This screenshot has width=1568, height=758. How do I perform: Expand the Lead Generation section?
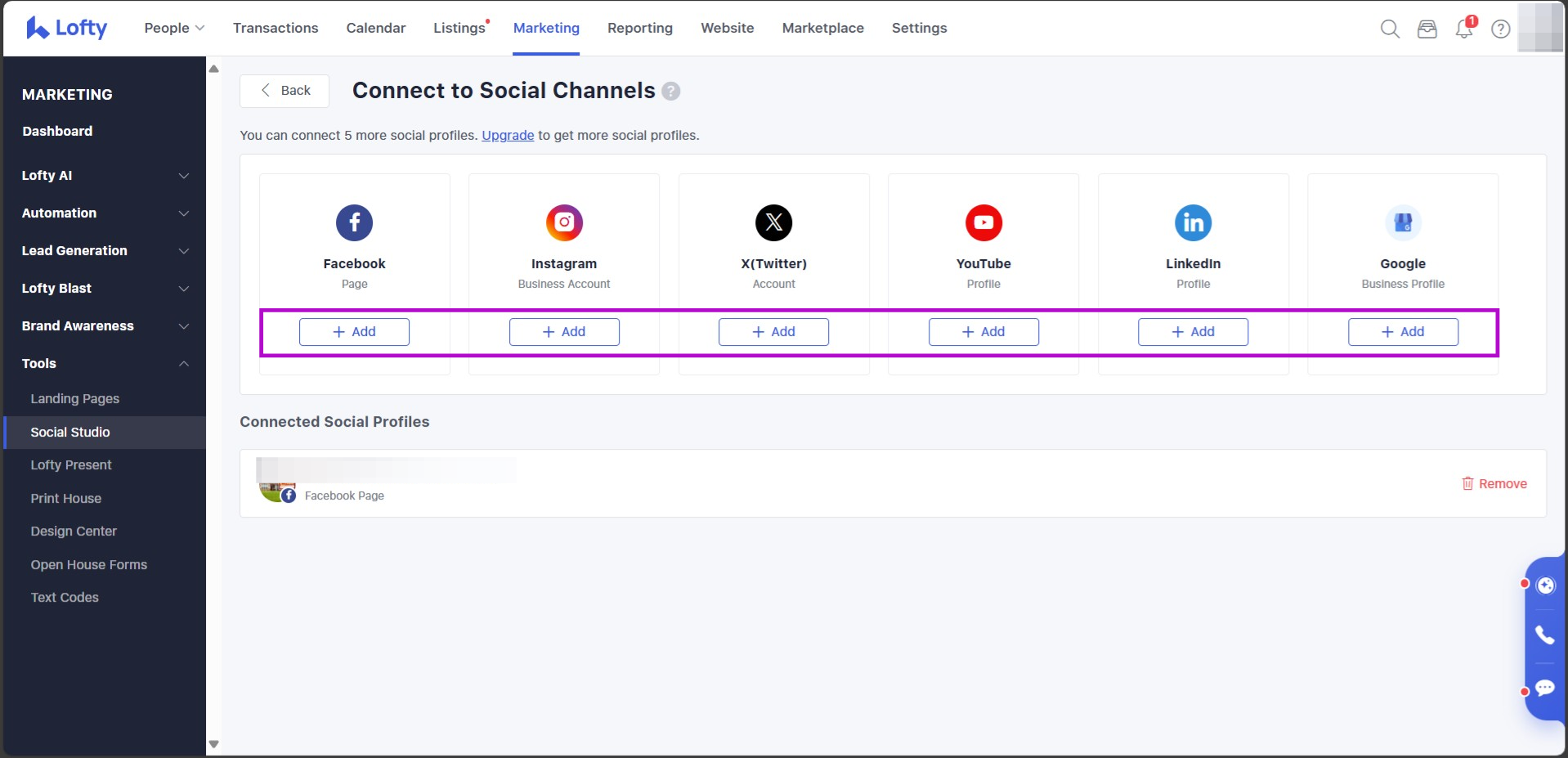[104, 251]
